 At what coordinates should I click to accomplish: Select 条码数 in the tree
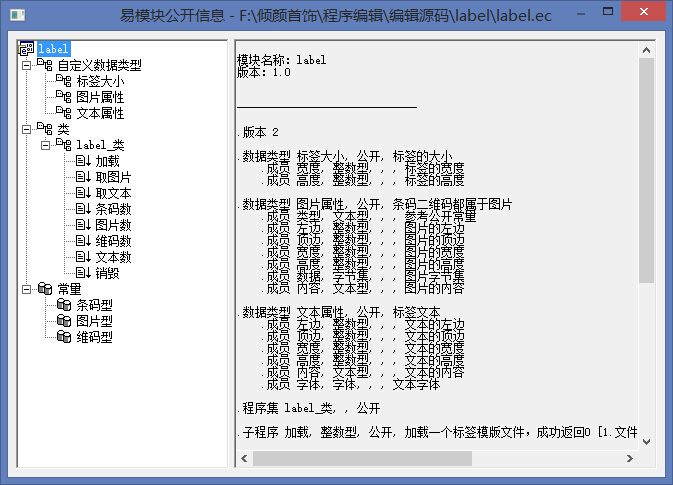pyautogui.click(x=113, y=209)
